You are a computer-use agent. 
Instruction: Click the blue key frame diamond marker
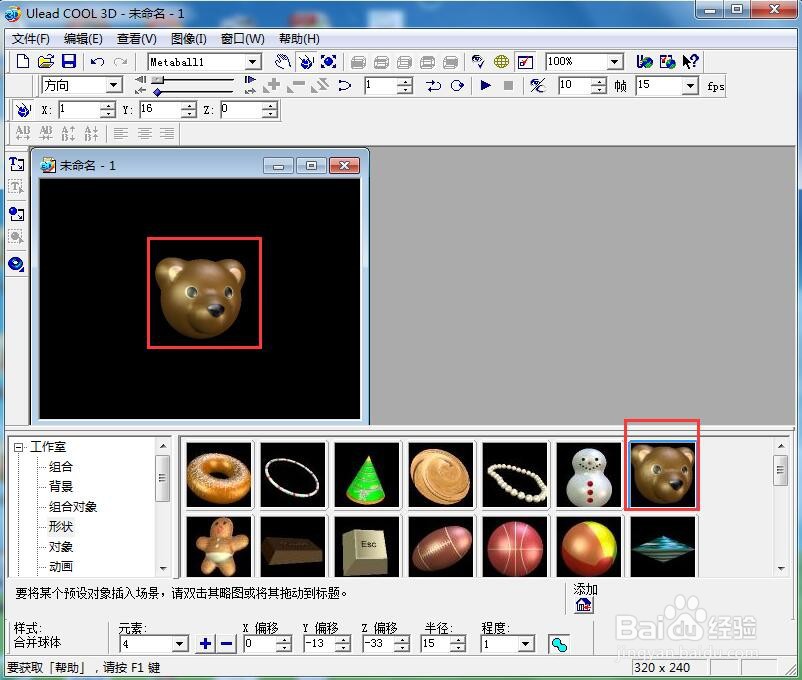pos(158,92)
